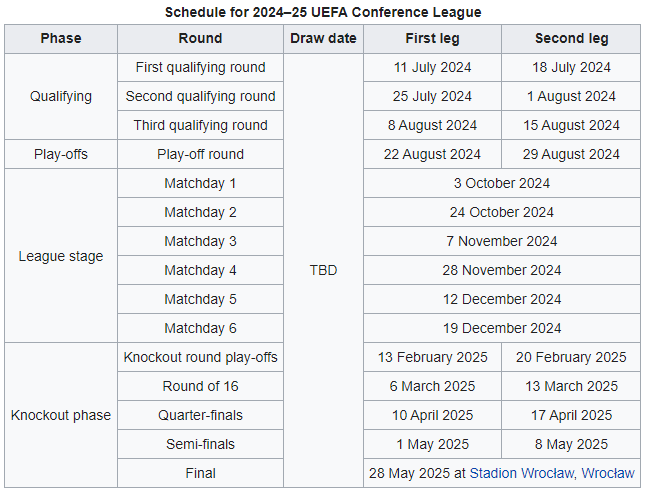This screenshot has width=645, height=494.
Task: Click the Quarter-finals round cell
Action: pos(201,415)
